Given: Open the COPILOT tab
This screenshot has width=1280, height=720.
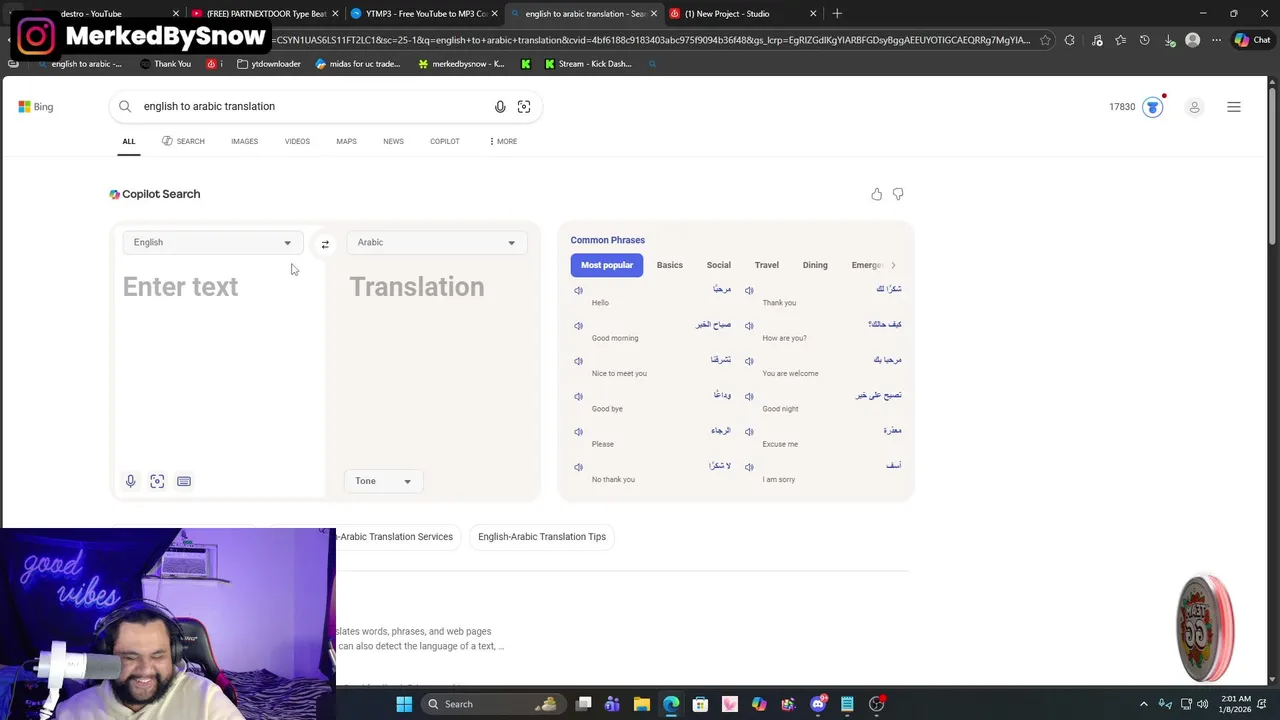Looking at the screenshot, I should coord(445,141).
